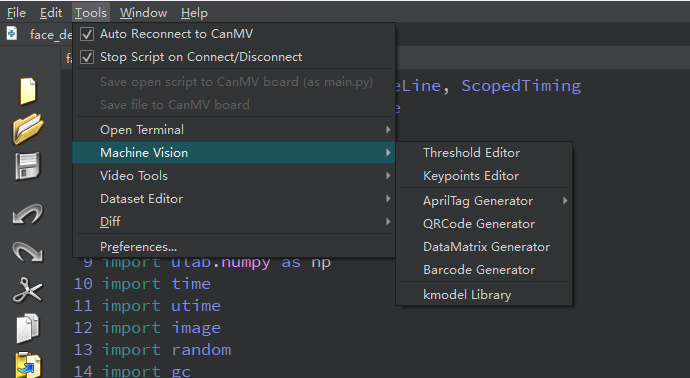690x378 pixels.
Task: Expand the Diff submenu
Action: pyautogui.click(x=234, y=221)
